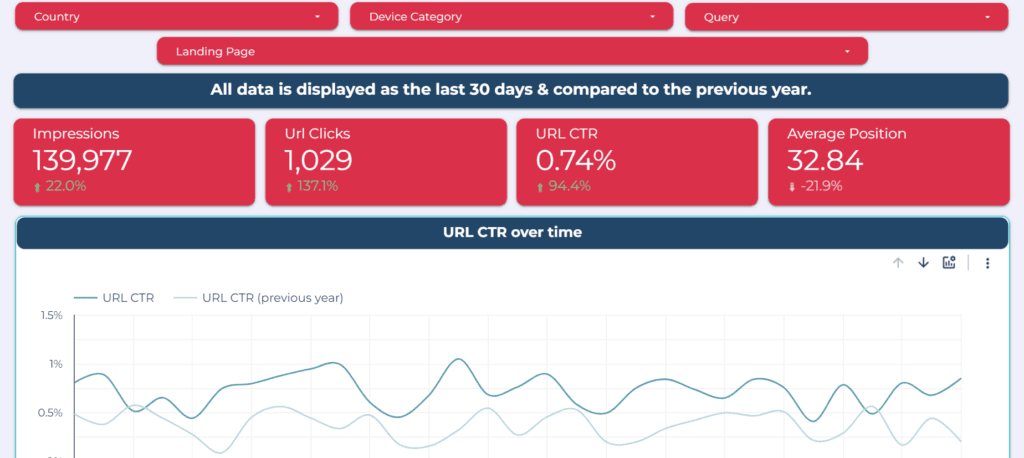The image size is (1024, 458).
Task: Toggle the URL CTR (previous year) legend series
Action: click(258, 297)
